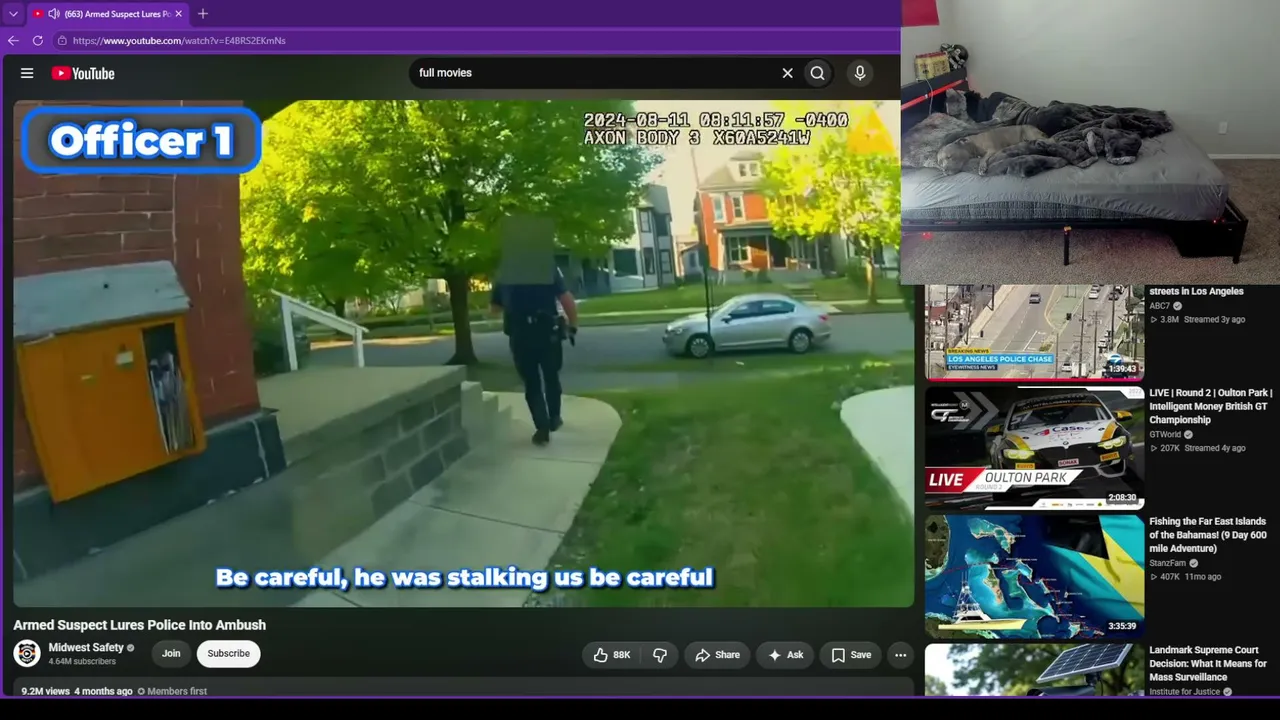Share this video
The image size is (1280, 720).
tap(717, 655)
